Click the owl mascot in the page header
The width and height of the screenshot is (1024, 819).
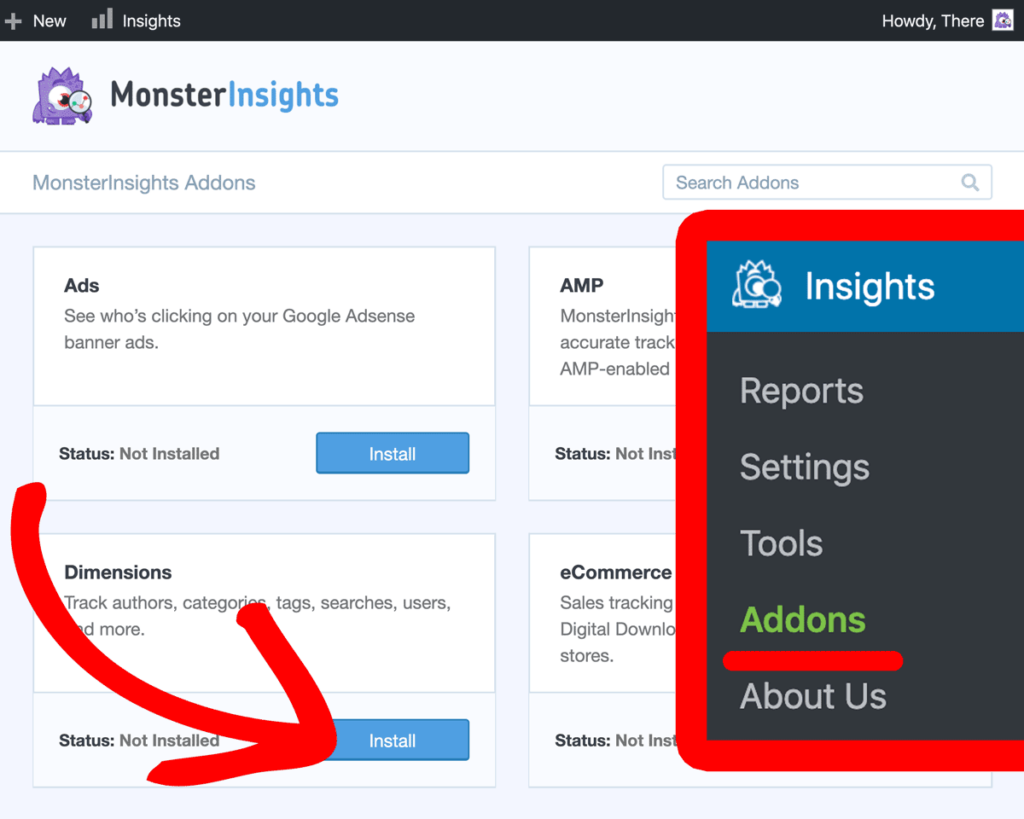tap(62, 95)
